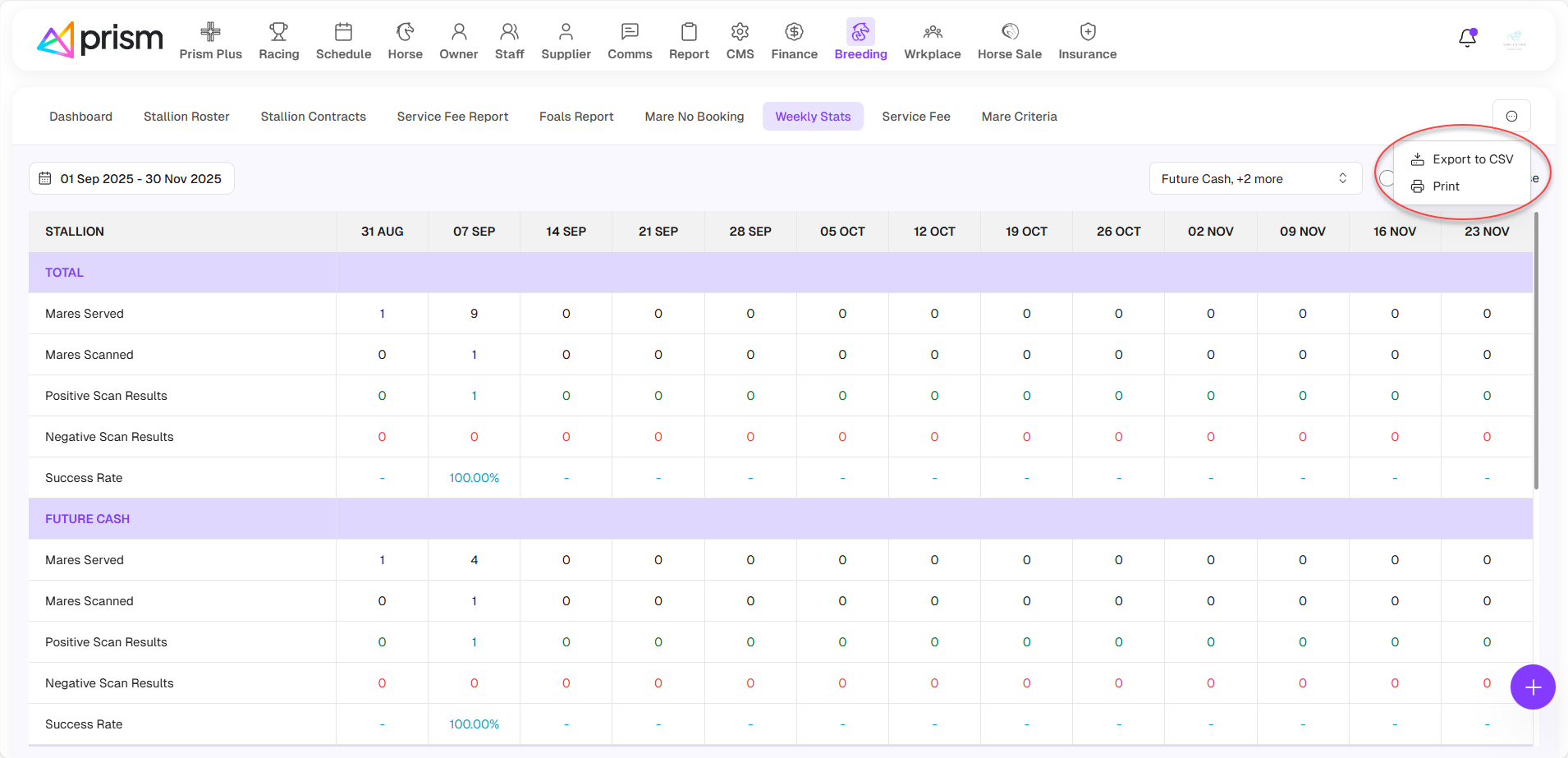The image size is (1568, 758).
Task: Open the notifications bell
Action: tap(1467, 38)
